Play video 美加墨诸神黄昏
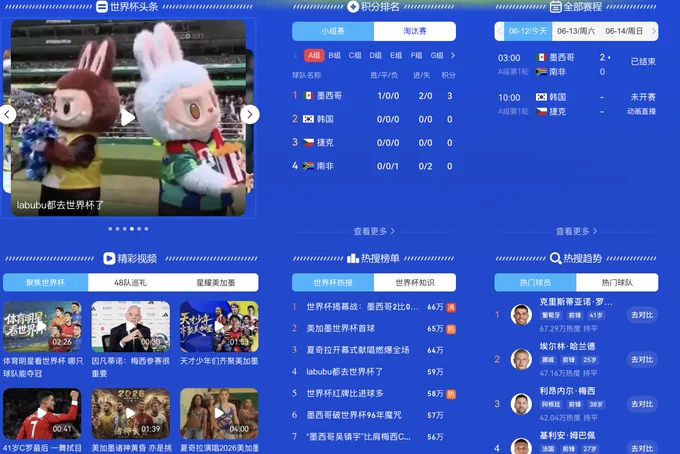Image resolution: width=680 pixels, height=454 pixels. (131, 414)
